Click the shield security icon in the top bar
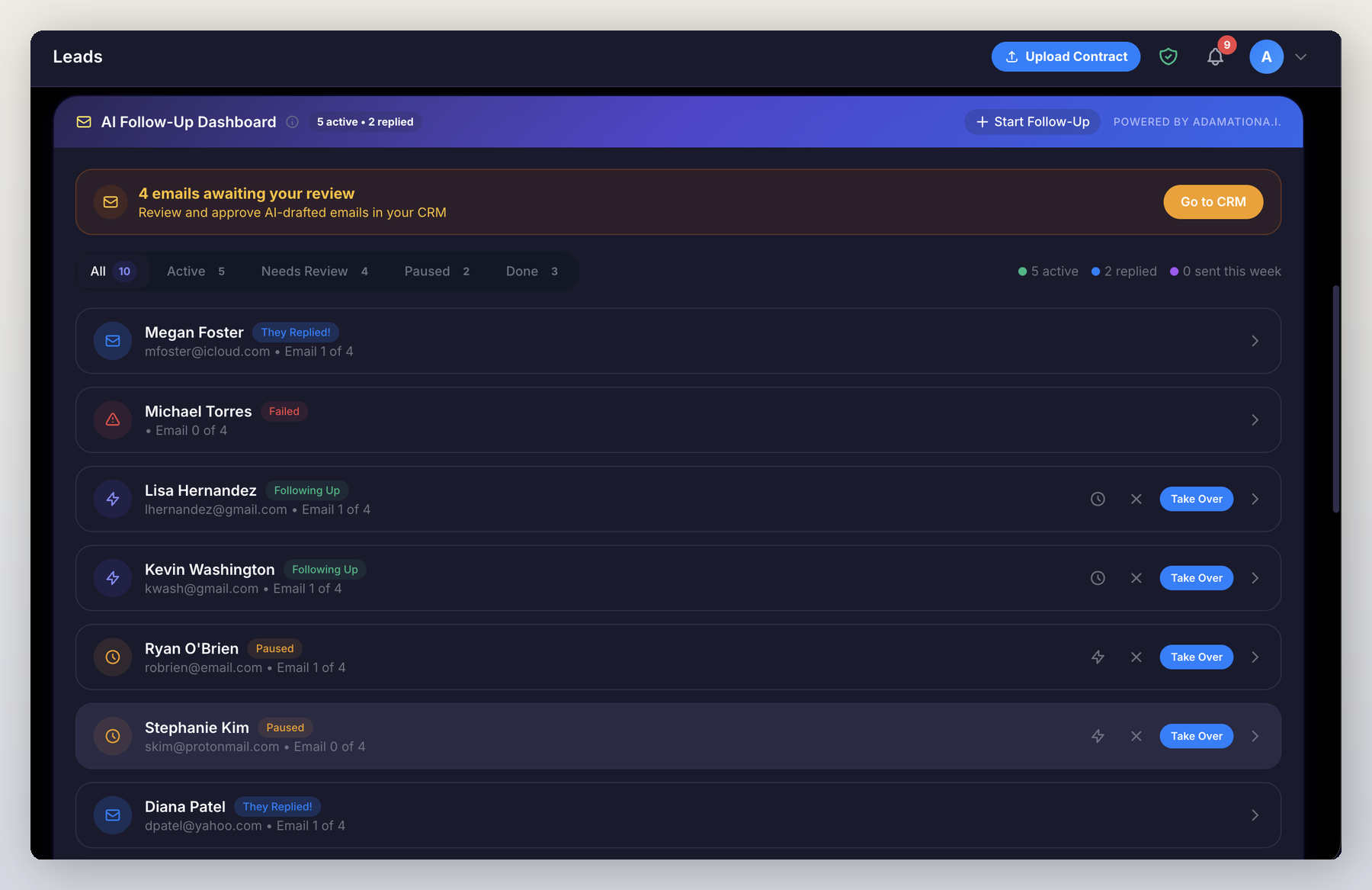Viewport: 1372px width, 890px height. coord(1168,56)
